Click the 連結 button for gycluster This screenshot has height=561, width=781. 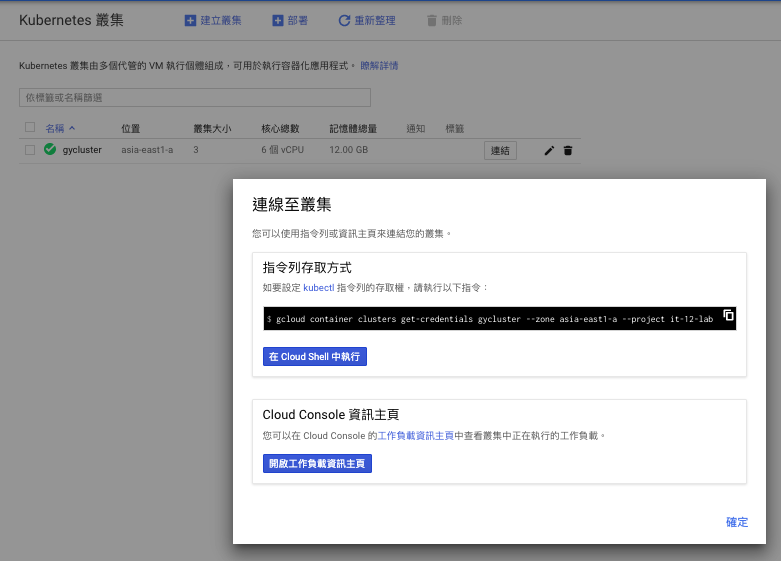500,150
